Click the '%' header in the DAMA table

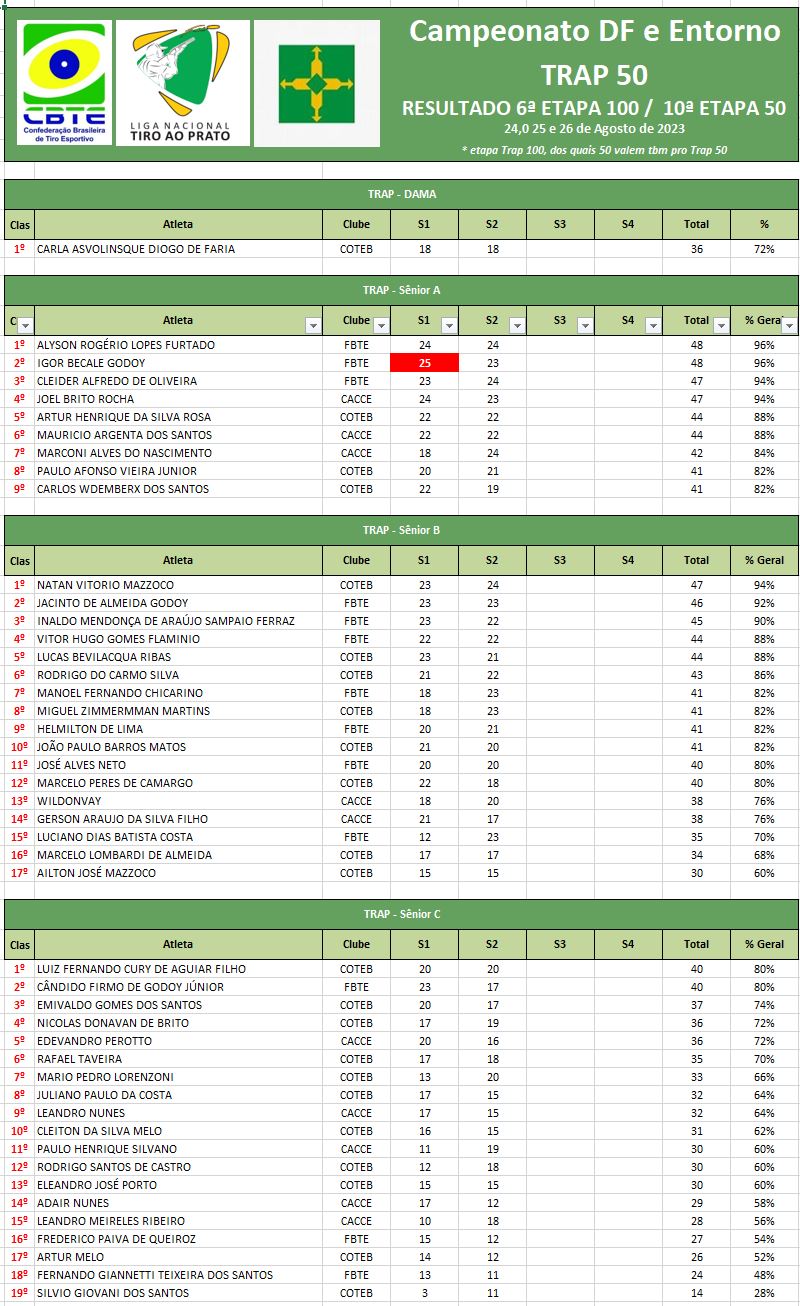pyautogui.click(x=764, y=224)
